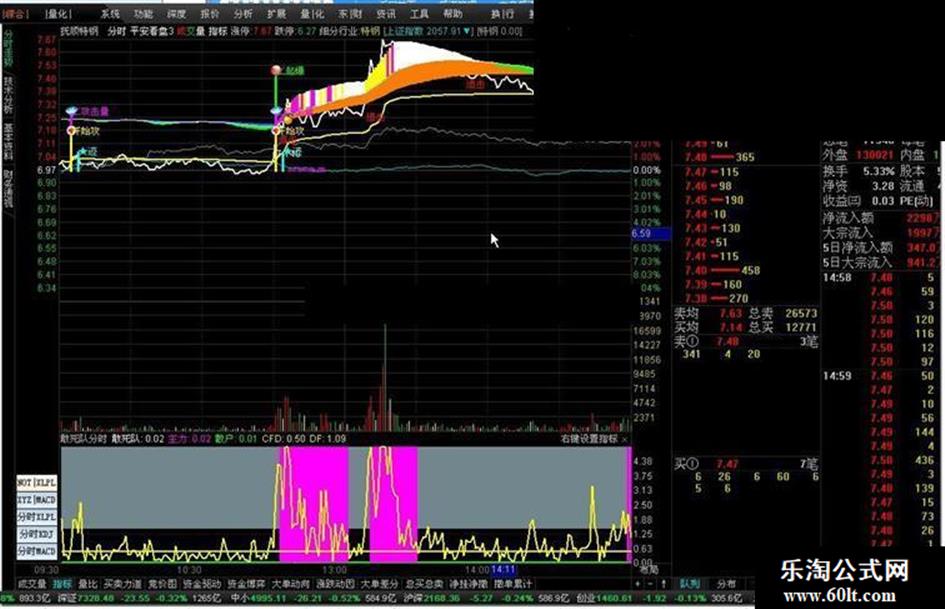Switch to 资金驱动 bottom tab
Viewport: 945px width, 609px height.
202,584
